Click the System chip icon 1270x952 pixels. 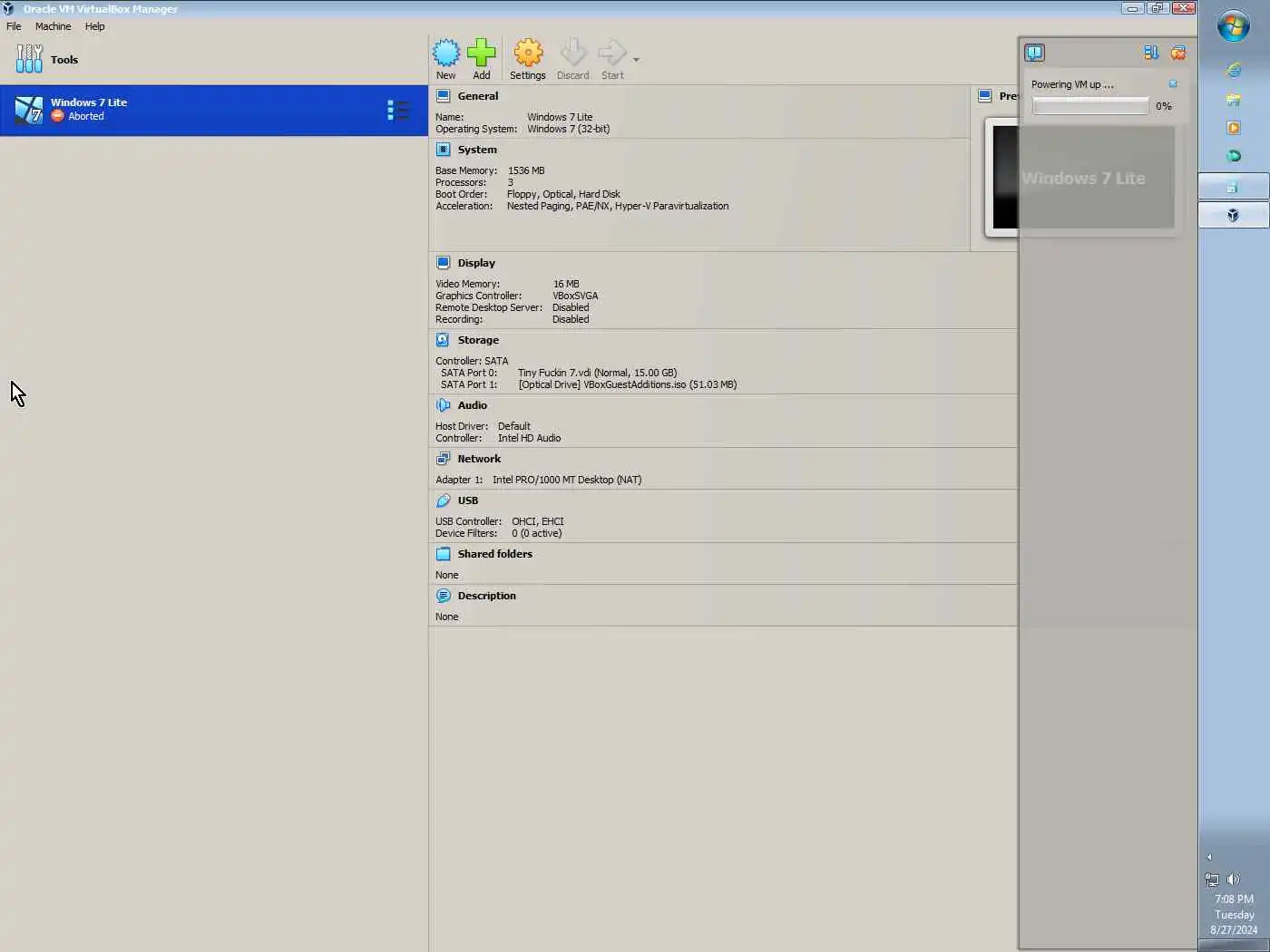[x=443, y=150]
